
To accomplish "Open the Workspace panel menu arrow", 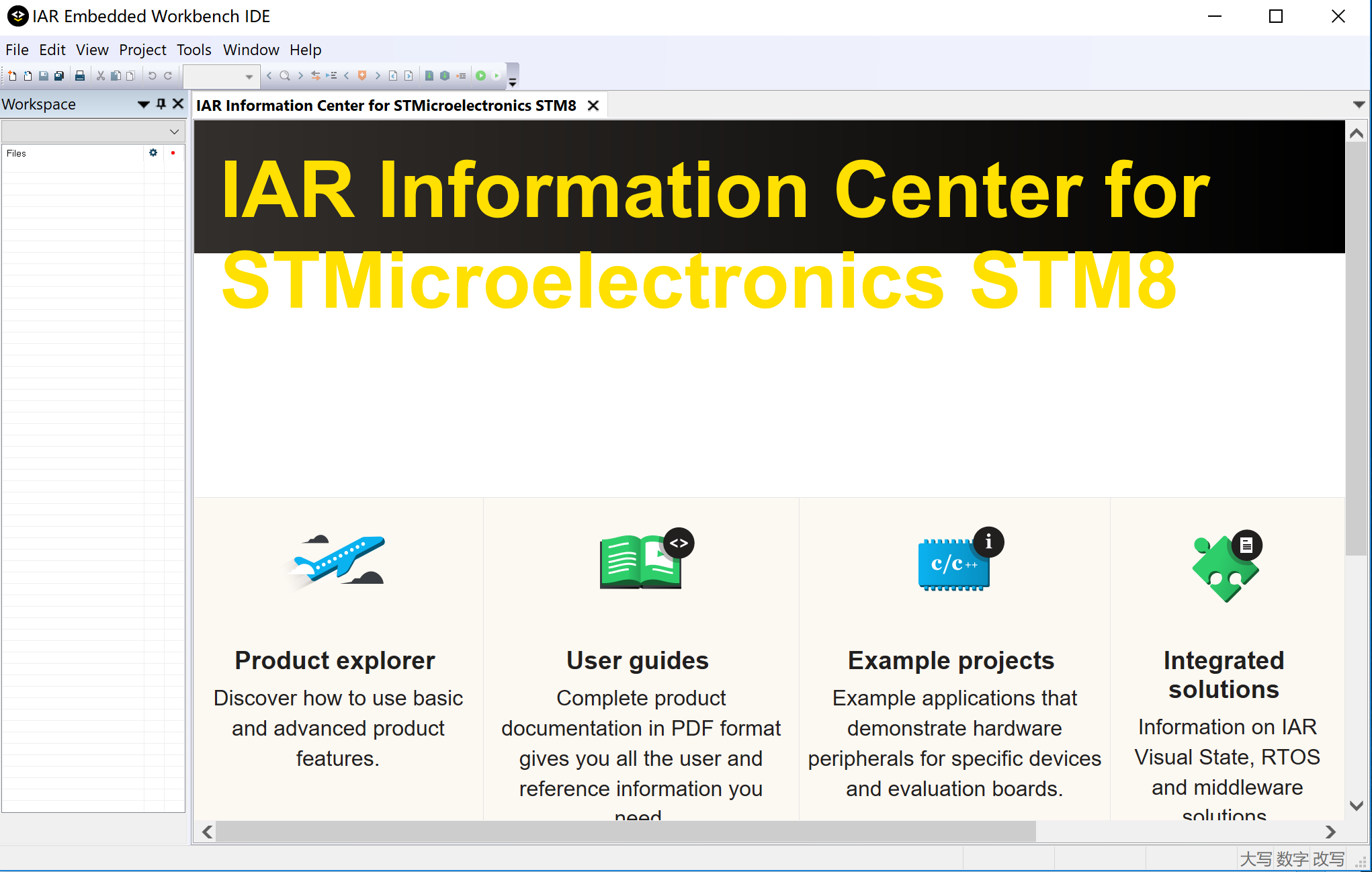I will tap(143, 104).
